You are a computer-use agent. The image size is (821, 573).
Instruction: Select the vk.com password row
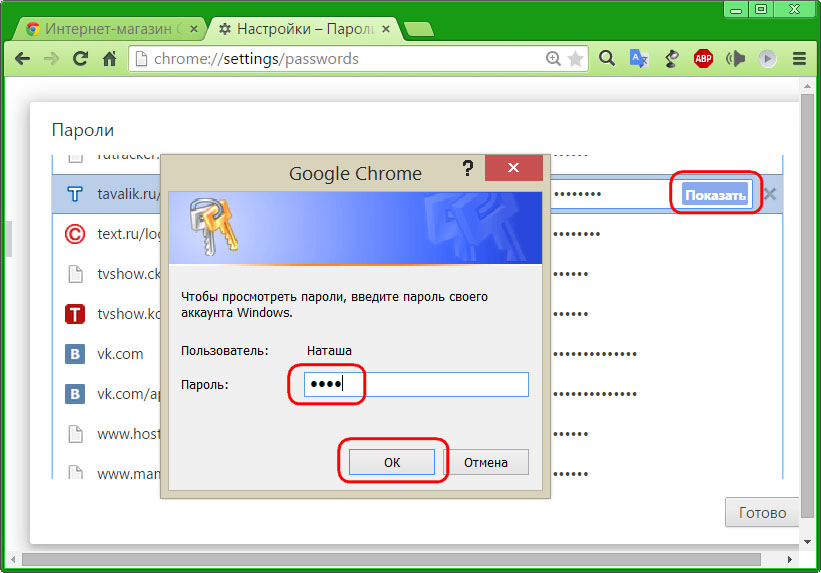click(417, 354)
